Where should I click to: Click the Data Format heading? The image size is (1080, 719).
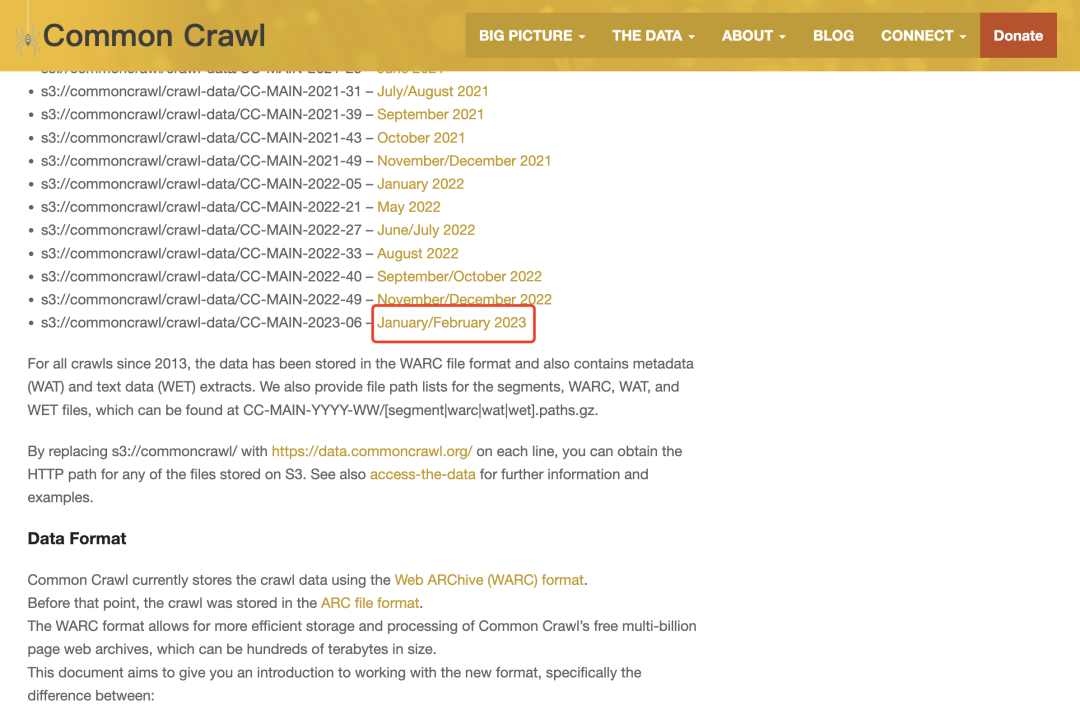click(x=77, y=539)
